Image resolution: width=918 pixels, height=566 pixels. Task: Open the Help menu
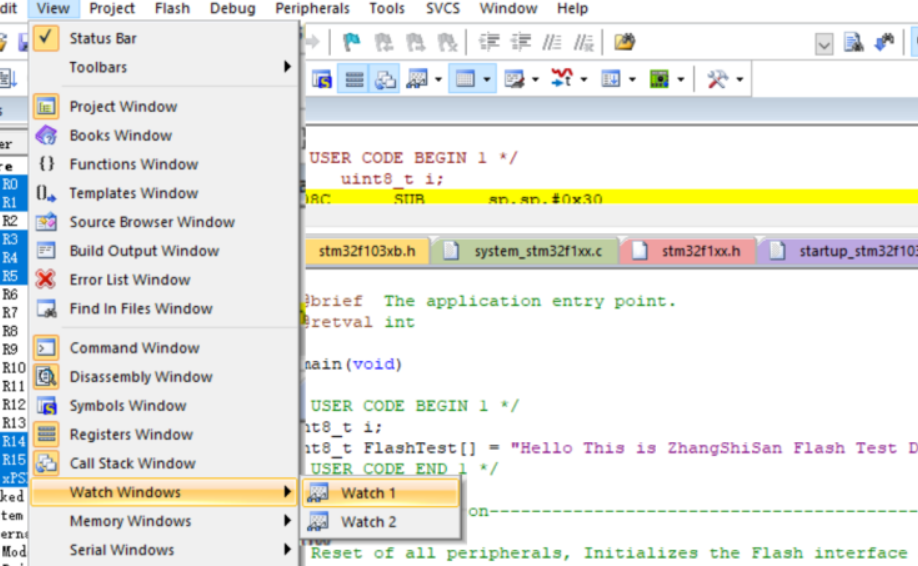pyautogui.click(x=572, y=9)
